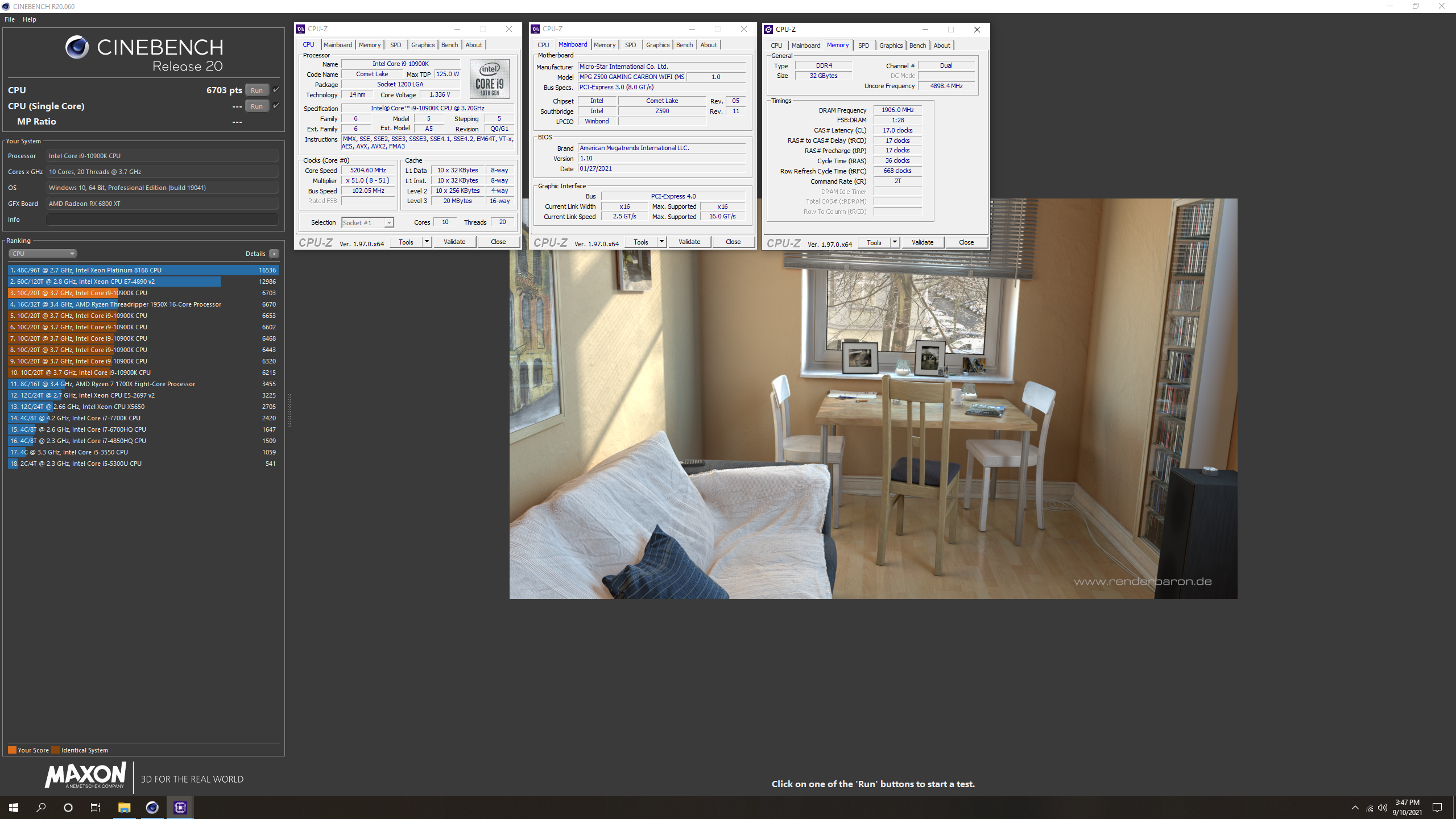Image resolution: width=1456 pixels, height=819 pixels.
Task: Select ranking row Intel Xeon CPU X5650
Action: pyautogui.click(x=143, y=407)
